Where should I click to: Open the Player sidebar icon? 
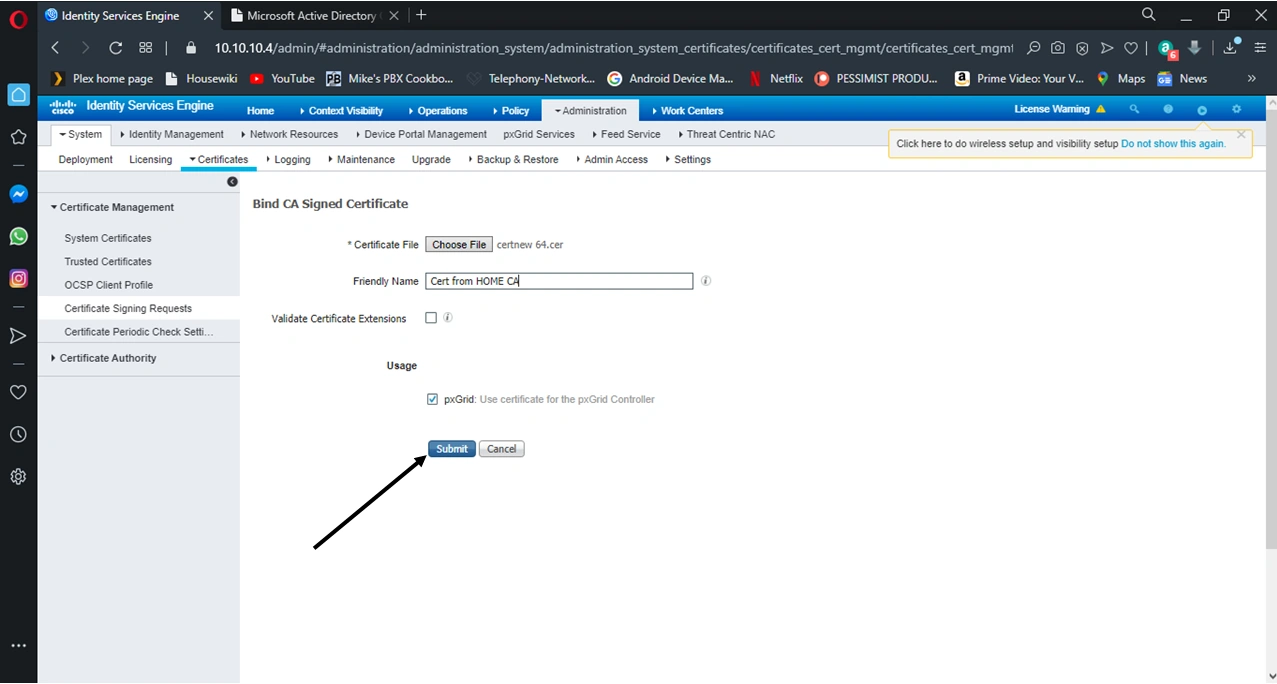tap(18, 336)
